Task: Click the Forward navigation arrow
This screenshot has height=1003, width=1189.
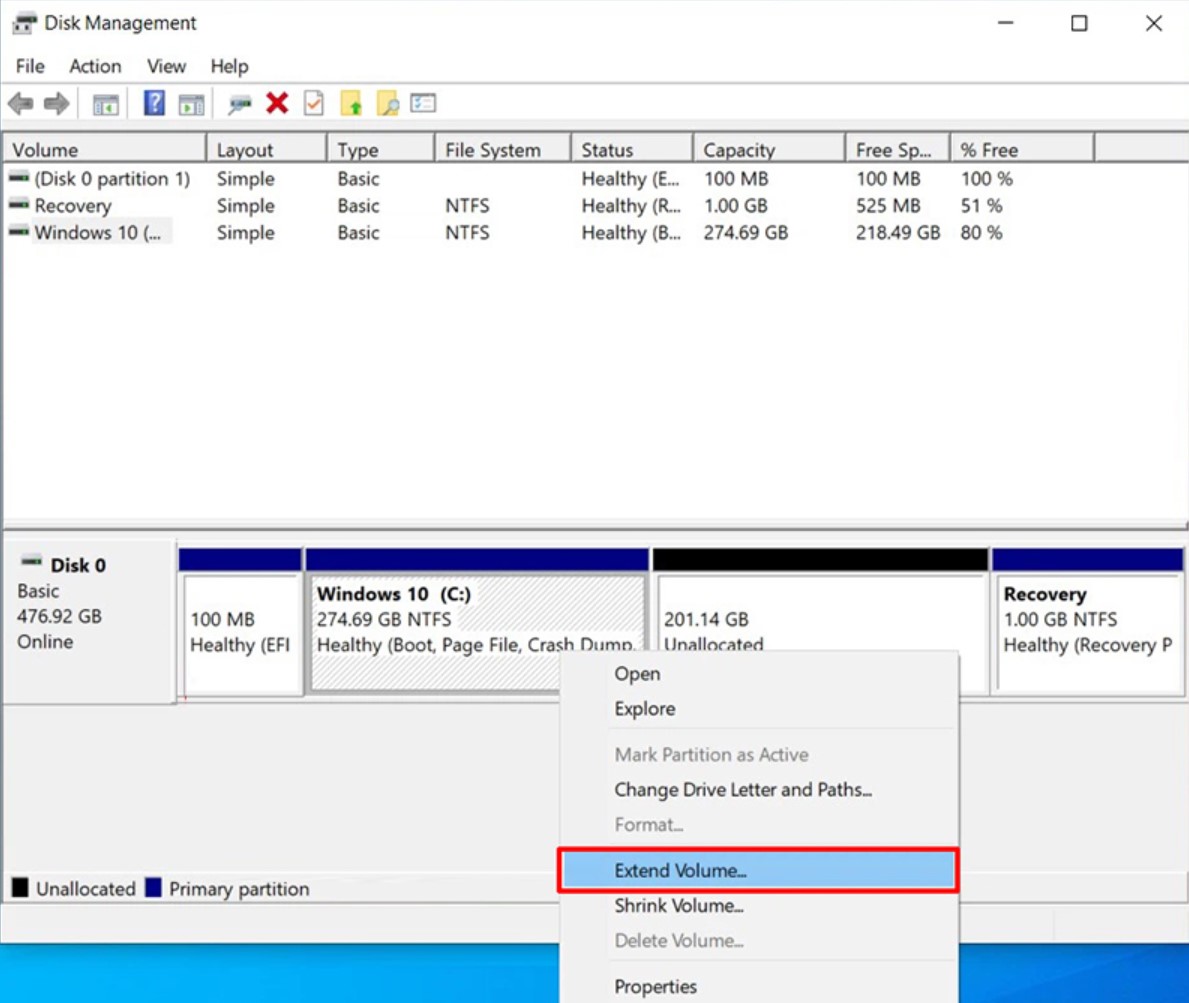Action: click(x=55, y=103)
